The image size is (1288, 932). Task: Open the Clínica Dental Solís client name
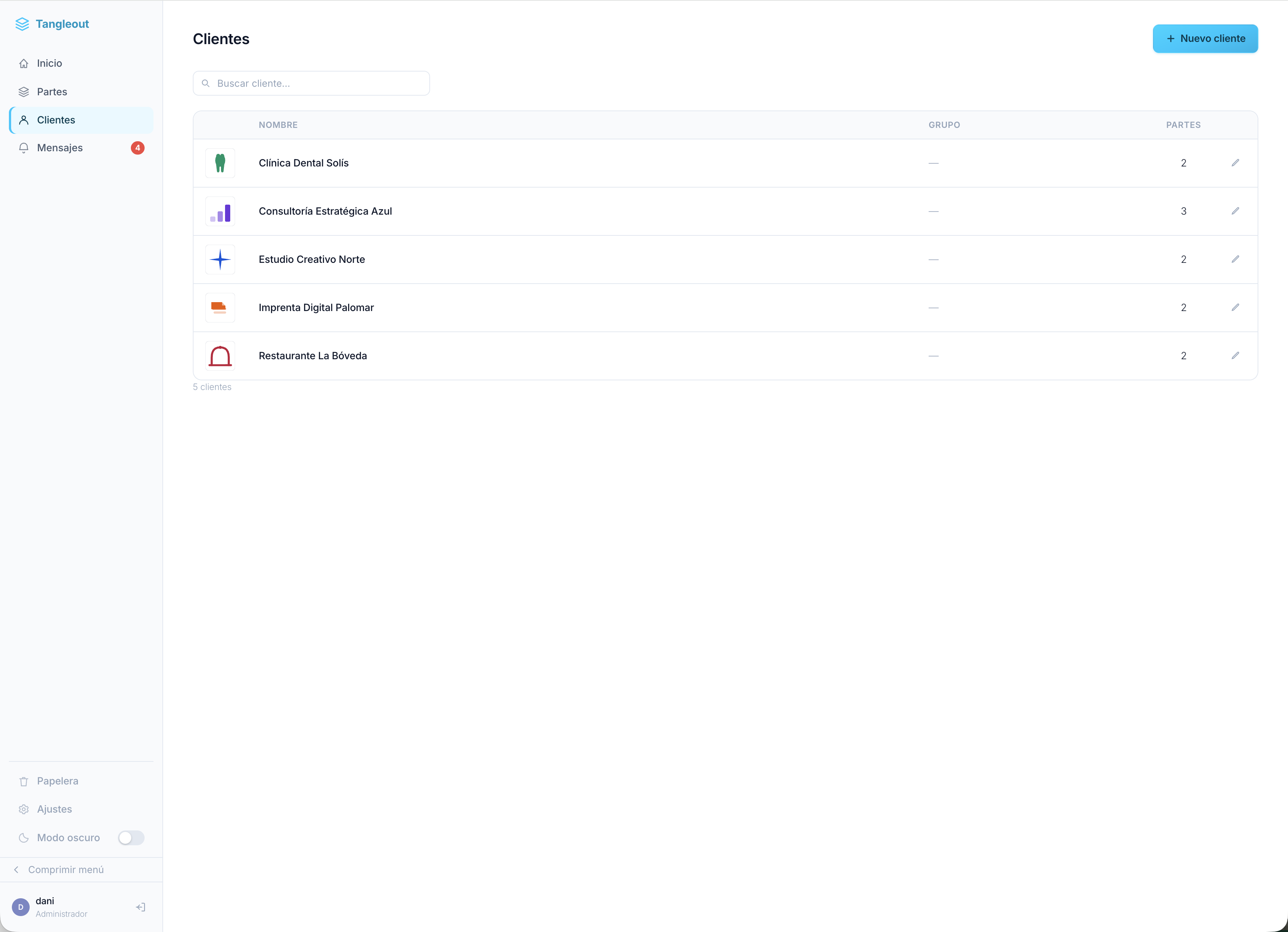pos(304,163)
